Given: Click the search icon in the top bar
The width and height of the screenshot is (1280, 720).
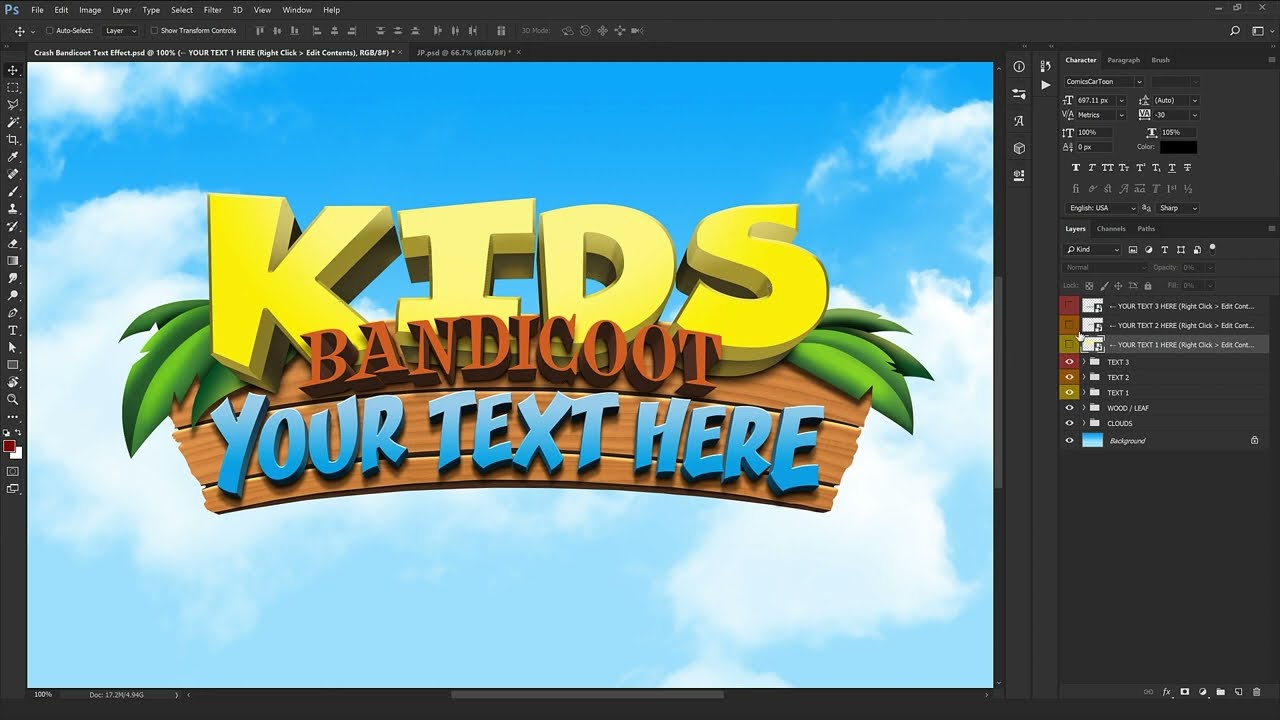Looking at the screenshot, I should click(x=1235, y=31).
